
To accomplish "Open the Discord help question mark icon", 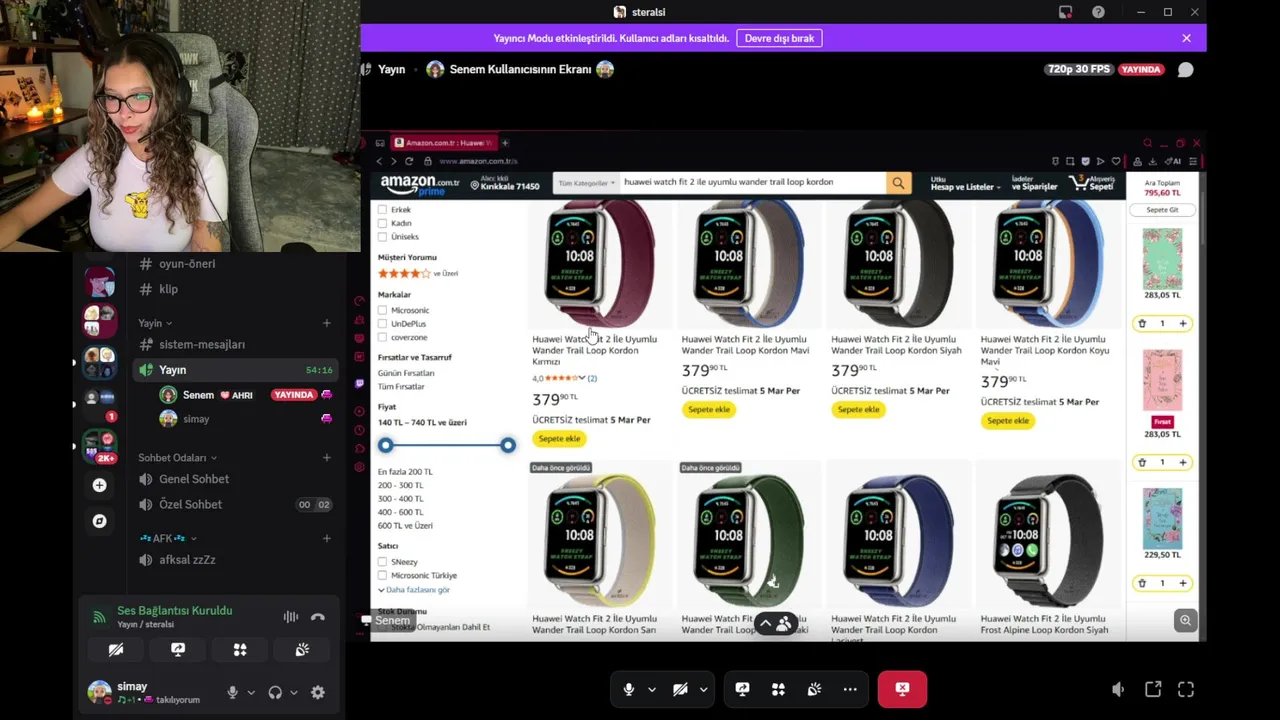I will tap(1098, 12).
